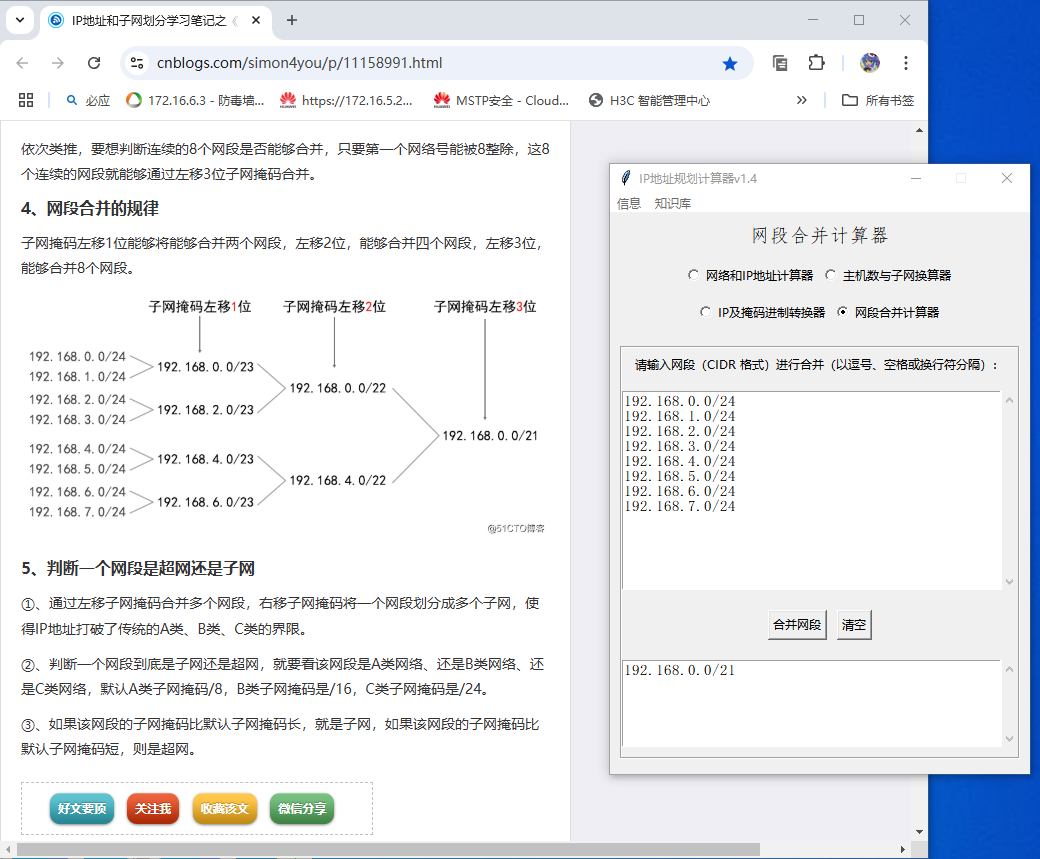Click horizontal scrollbar right arrow
The image size is (1040, 859).
pos(903,850)
